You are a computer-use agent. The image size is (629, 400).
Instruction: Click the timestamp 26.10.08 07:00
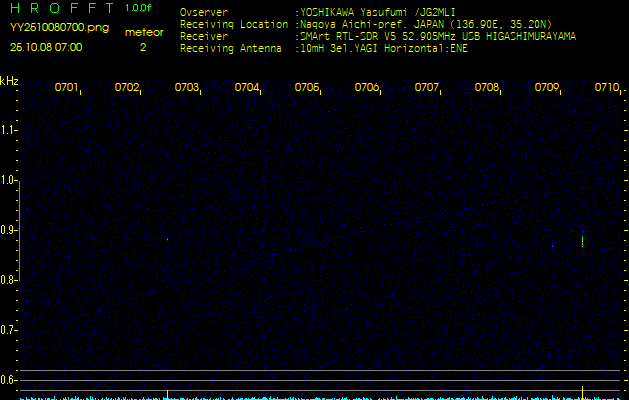46,47
